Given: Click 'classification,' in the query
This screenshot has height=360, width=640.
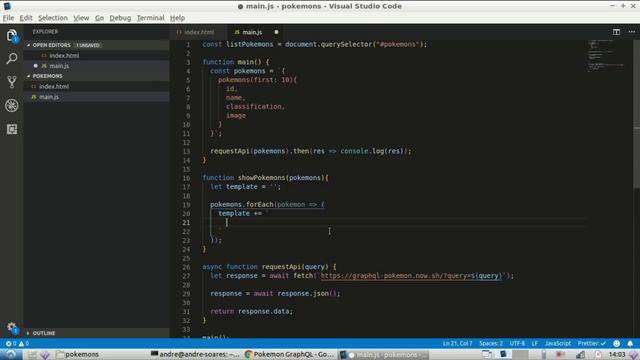Looking at the screenshot, I should [256, 107].
